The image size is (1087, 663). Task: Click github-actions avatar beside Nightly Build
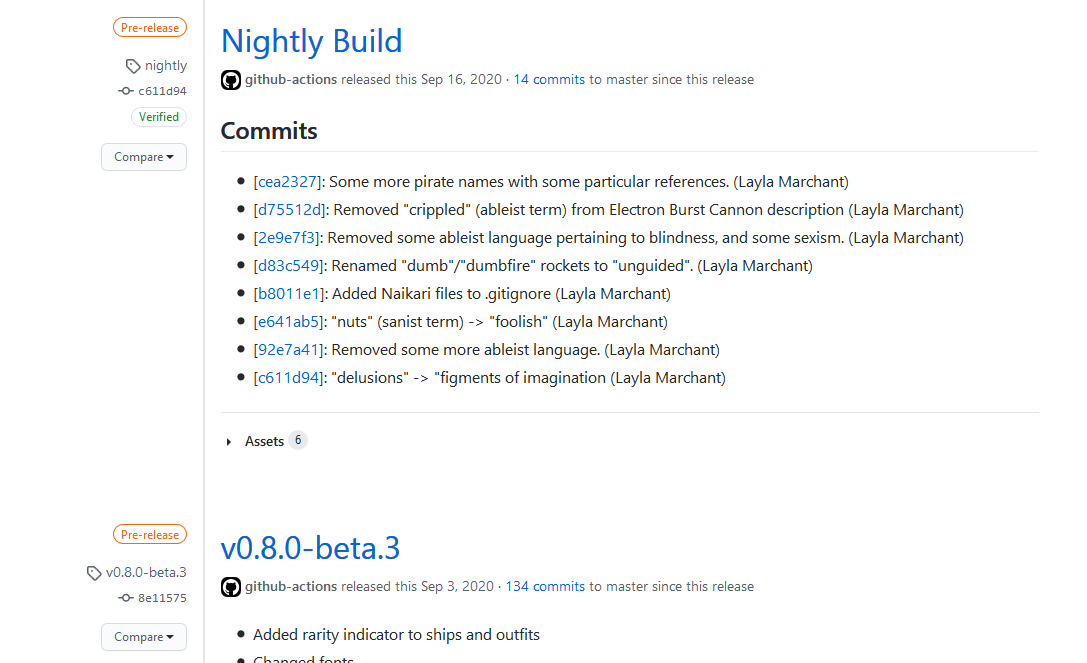[x=231, y=80]
